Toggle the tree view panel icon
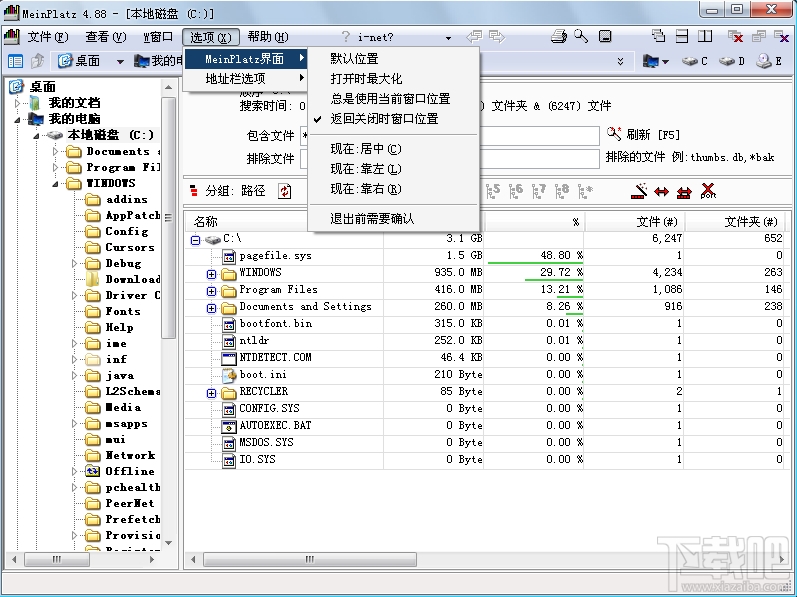The image size is (797, 597). click(15, 61)
